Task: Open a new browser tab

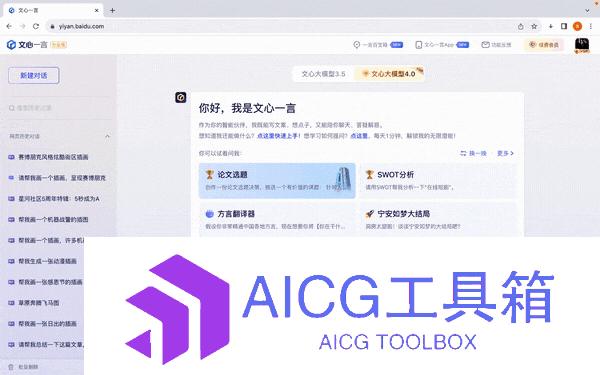Action: coord(112,10)
